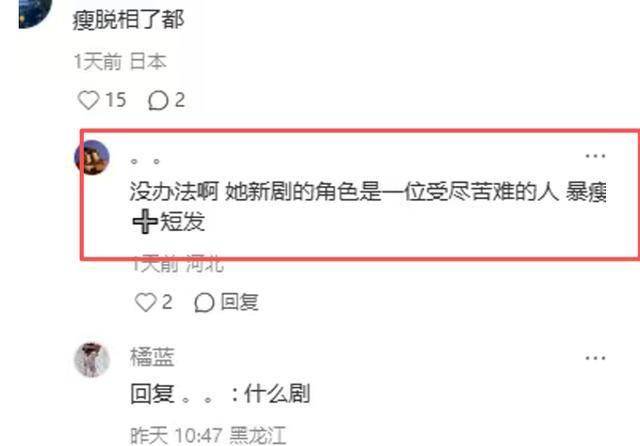The image size is (640, 446).
Task: Click the partially visible top commenter avatar
Action: coord(36,13)
